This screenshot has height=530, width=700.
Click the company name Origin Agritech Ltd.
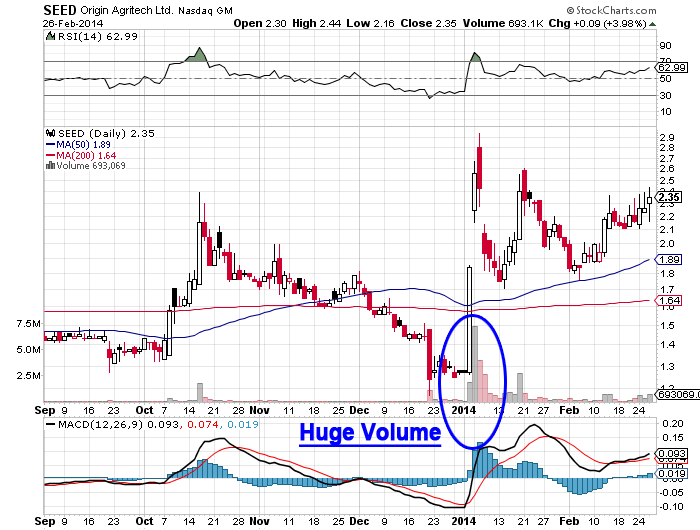coord(127,10)
